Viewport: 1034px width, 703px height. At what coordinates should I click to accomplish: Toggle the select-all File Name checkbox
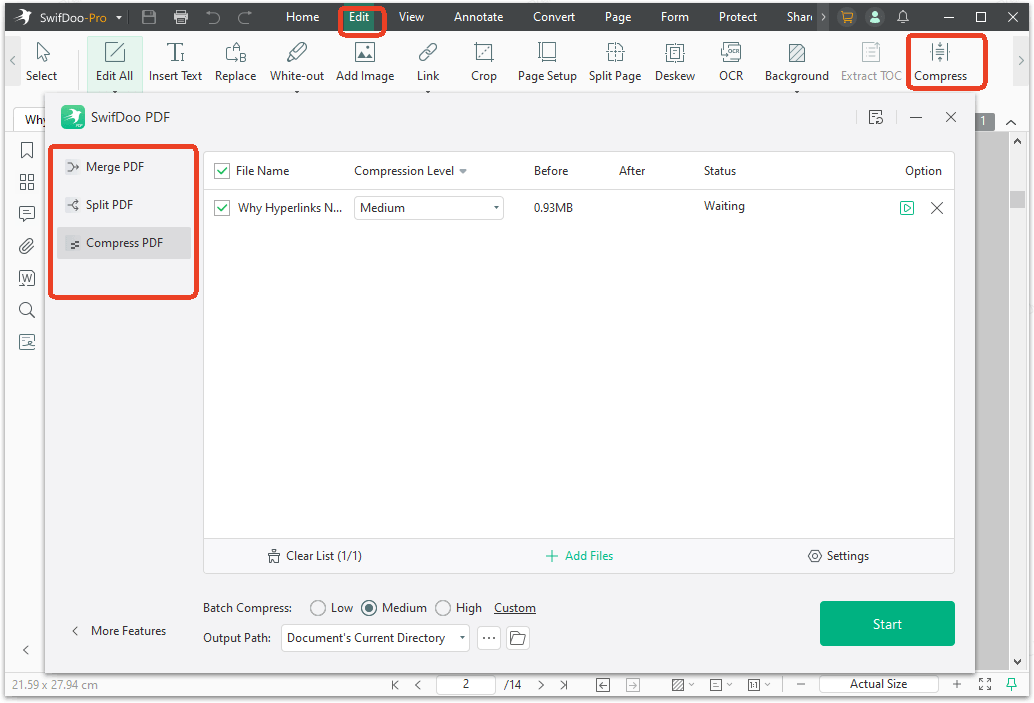click(x=222, y=171)
